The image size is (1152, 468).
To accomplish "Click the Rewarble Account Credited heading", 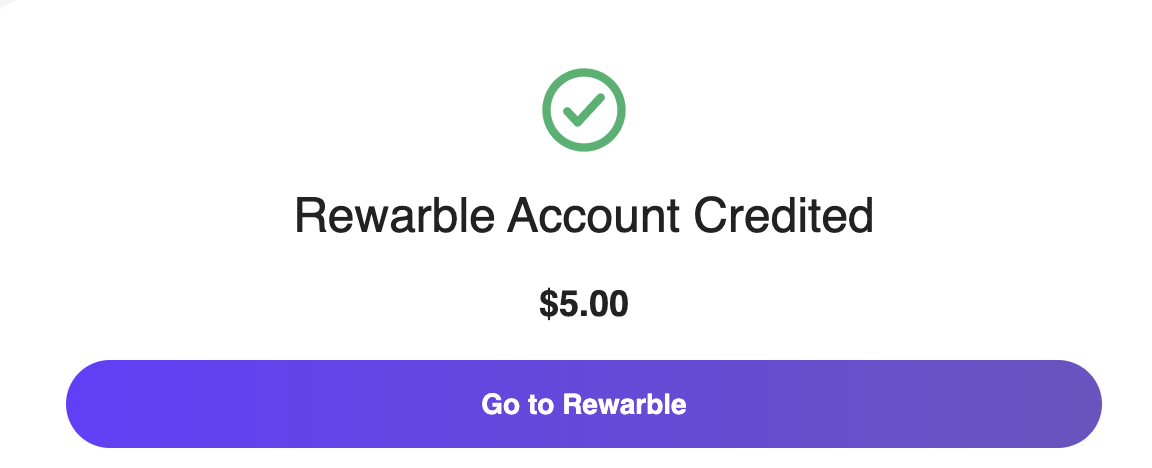I will pos(583,216).
